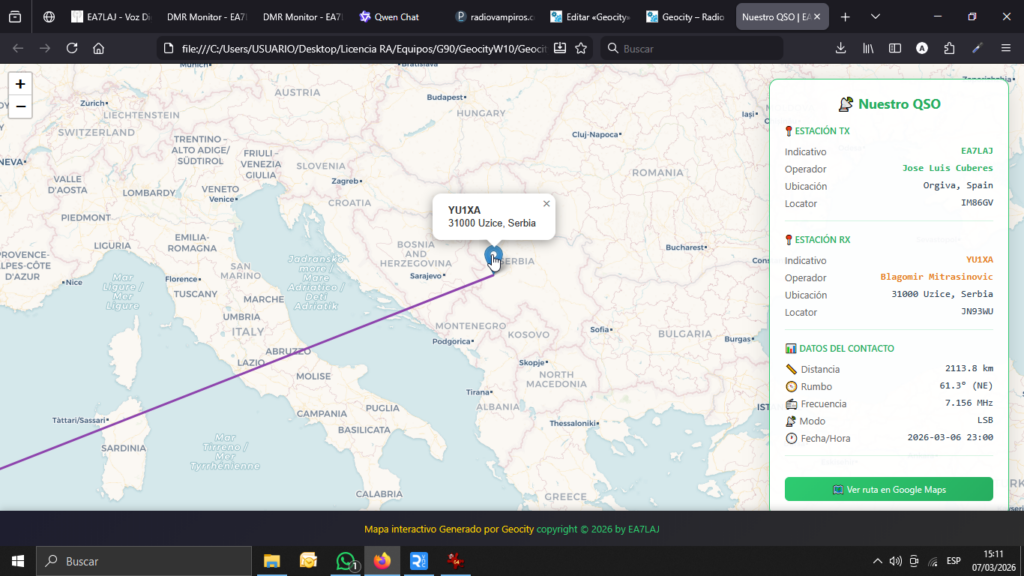Open the browser extensions menu
This screenshot has height=576, width=1024.
pyautogui.click(x=949, y=48)
